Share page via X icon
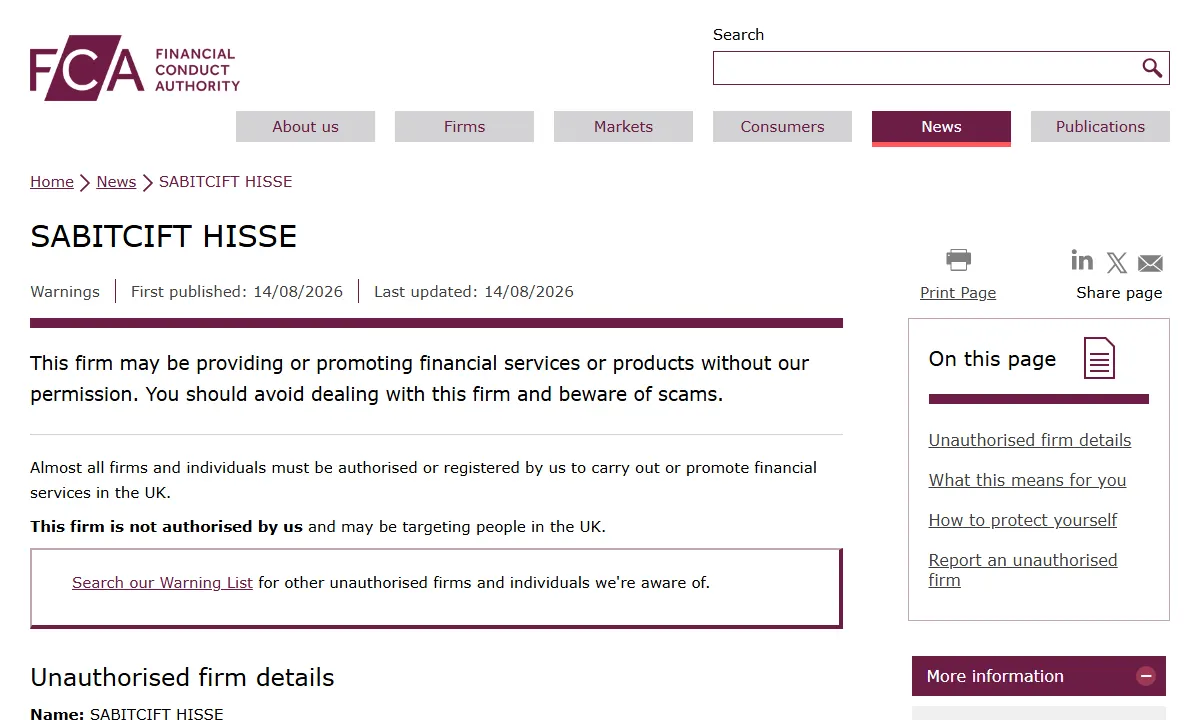The image size is (1200, 720). pos(1117,263)
